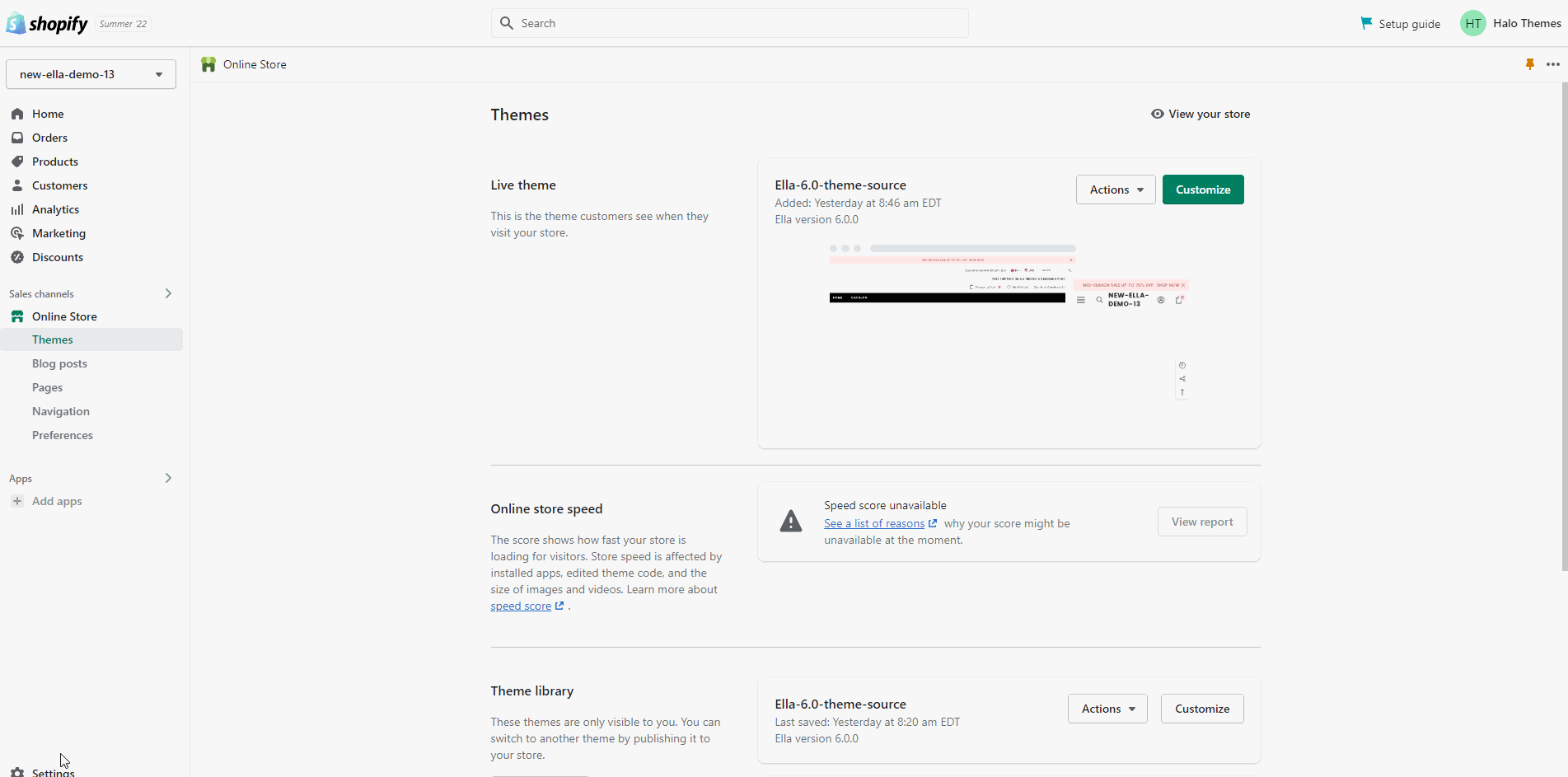Open the Halo Themes account menu

pyautogui.click(x=1510, y=23)
